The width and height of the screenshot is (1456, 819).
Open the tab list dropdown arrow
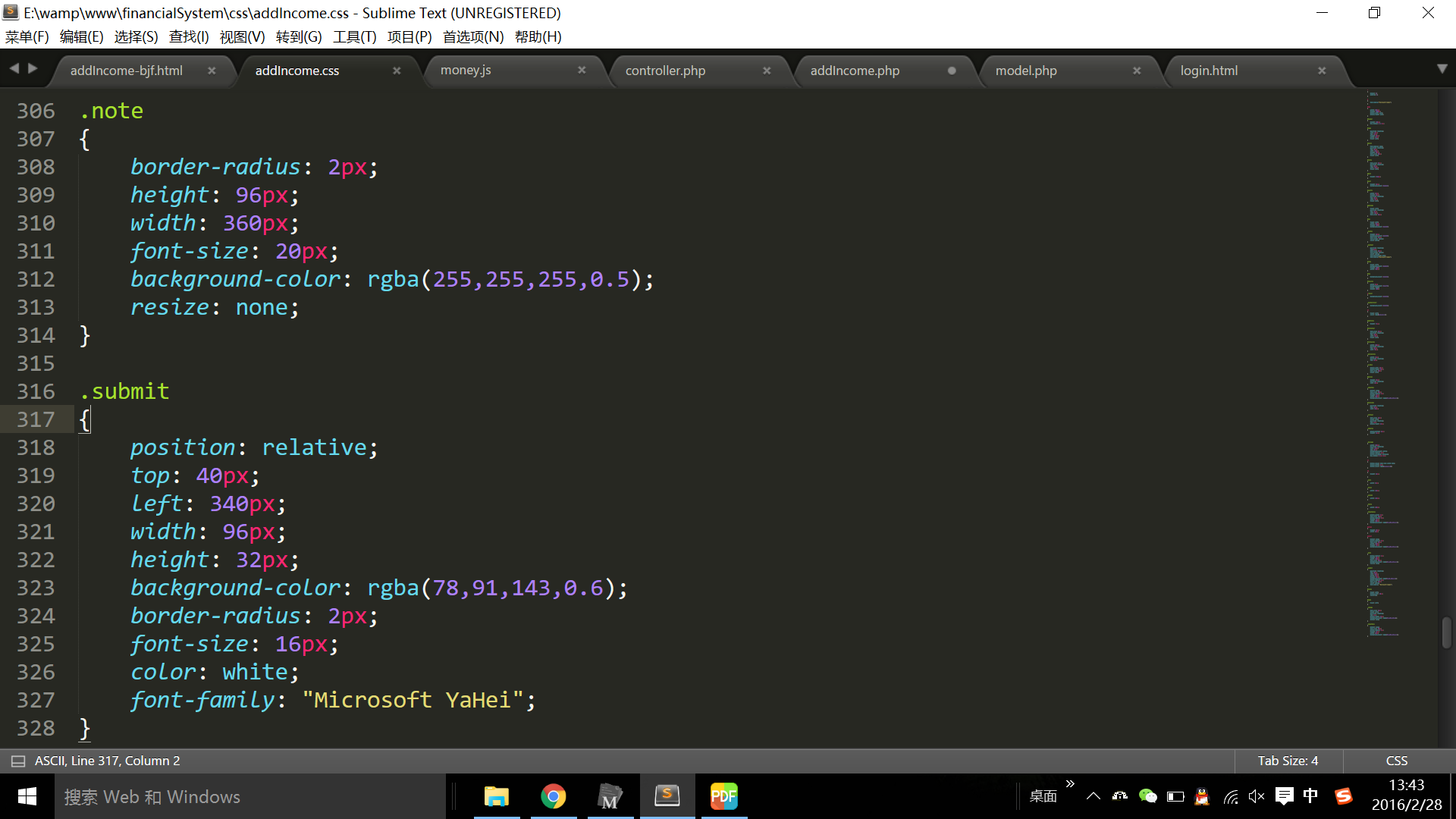1442,68
